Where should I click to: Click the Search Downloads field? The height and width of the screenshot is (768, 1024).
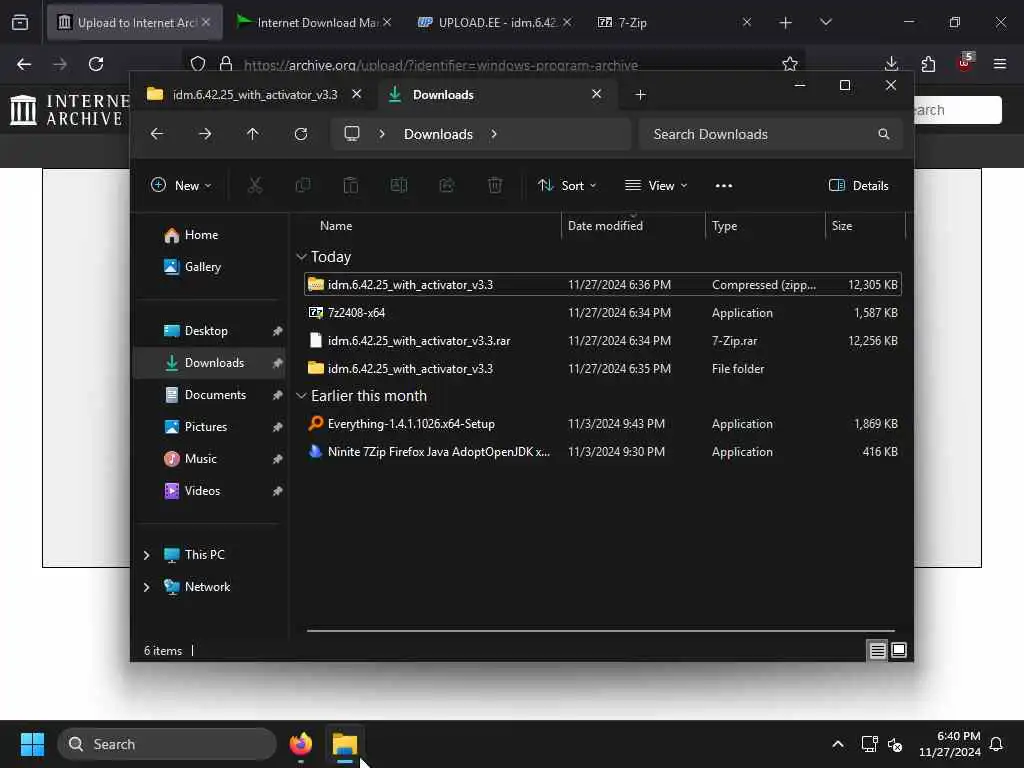point(771,134)
